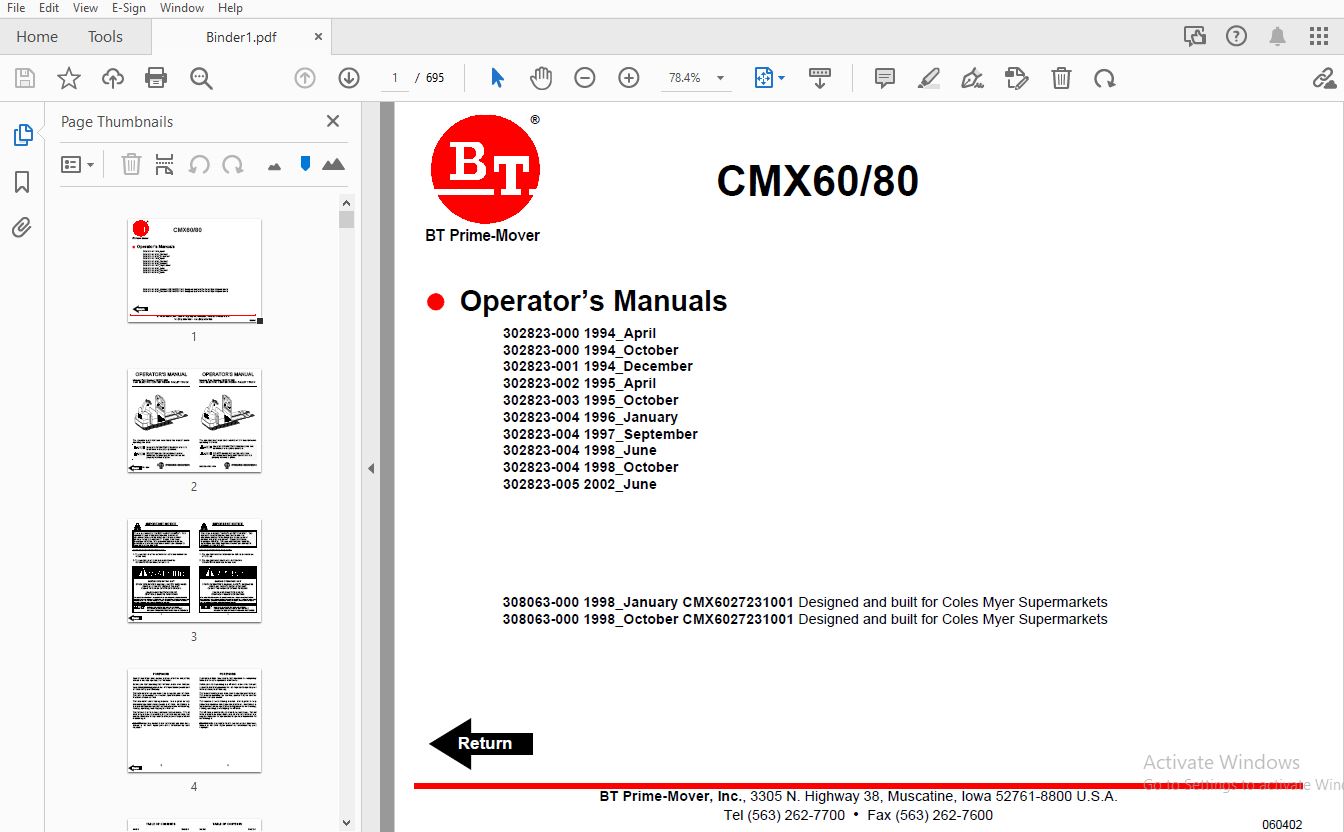Click the black Return arrow
1344x832 pixels.
pos(481,743)
